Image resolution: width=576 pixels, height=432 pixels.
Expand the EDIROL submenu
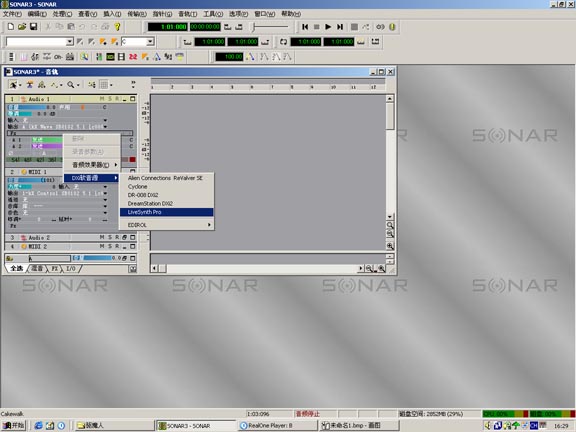coord(167,225)
